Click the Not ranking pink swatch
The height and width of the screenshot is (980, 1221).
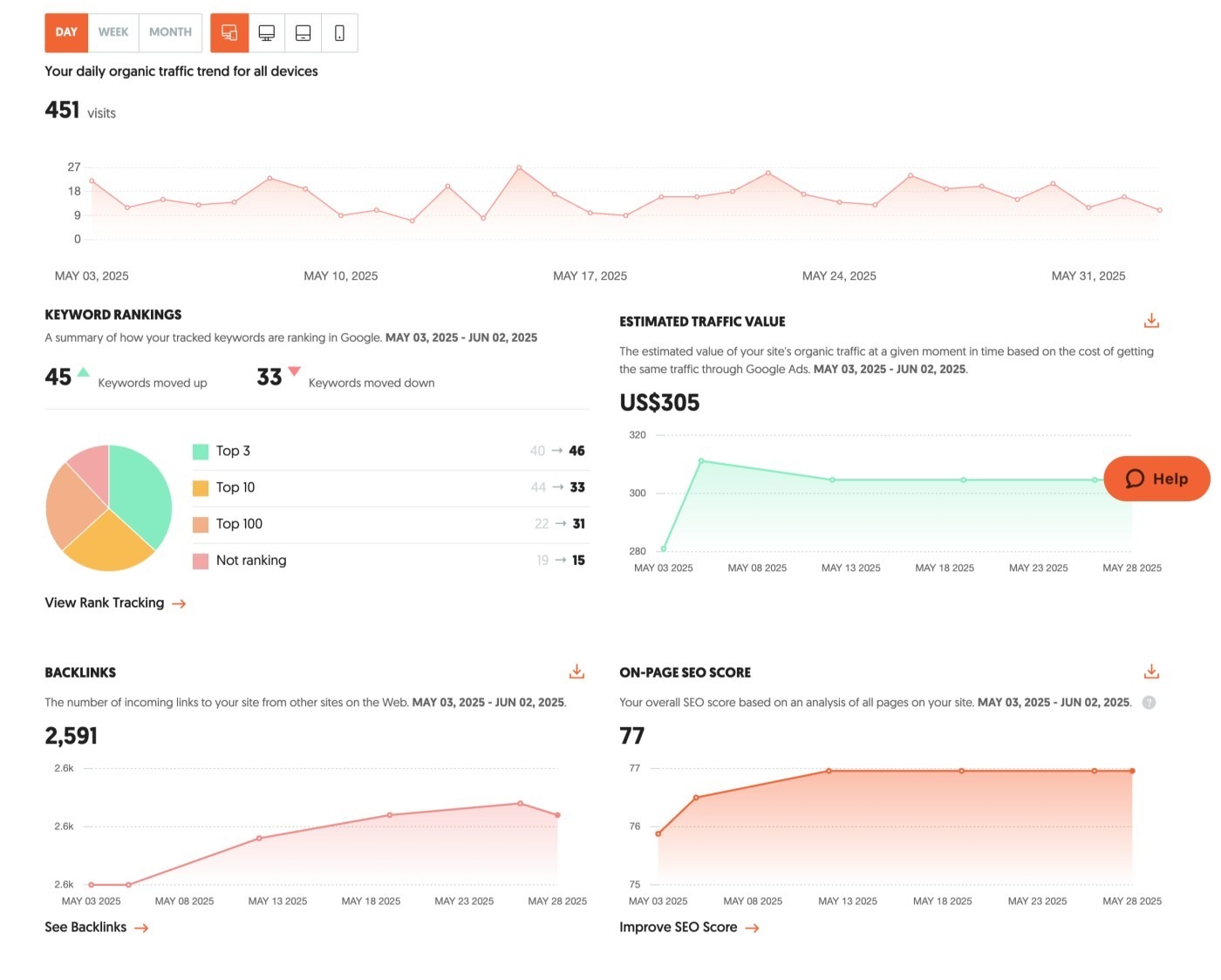click(x=201, y=561)
